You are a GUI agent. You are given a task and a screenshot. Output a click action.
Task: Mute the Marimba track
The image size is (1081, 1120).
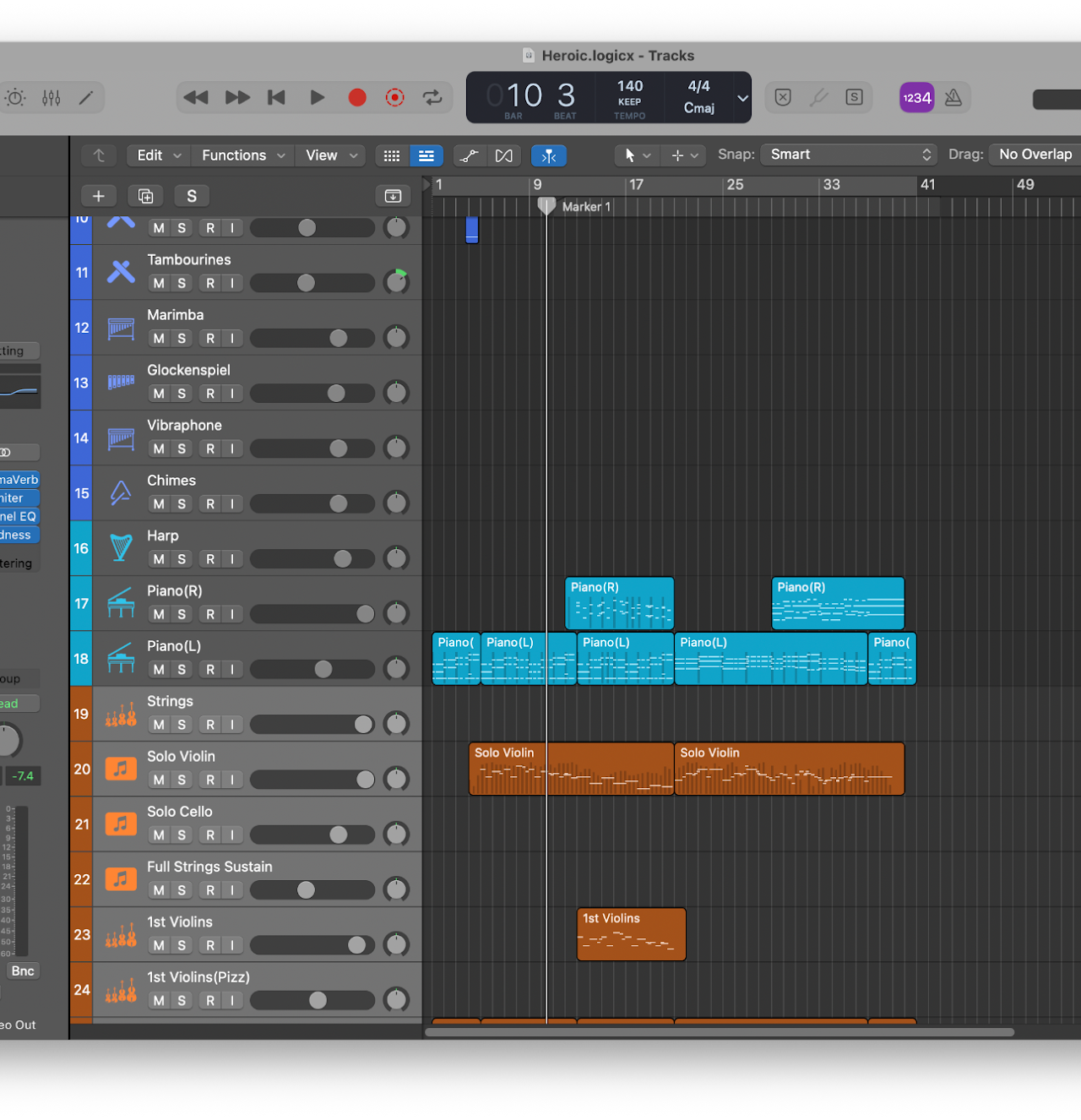pyautogui.click(x=159, y=339)
